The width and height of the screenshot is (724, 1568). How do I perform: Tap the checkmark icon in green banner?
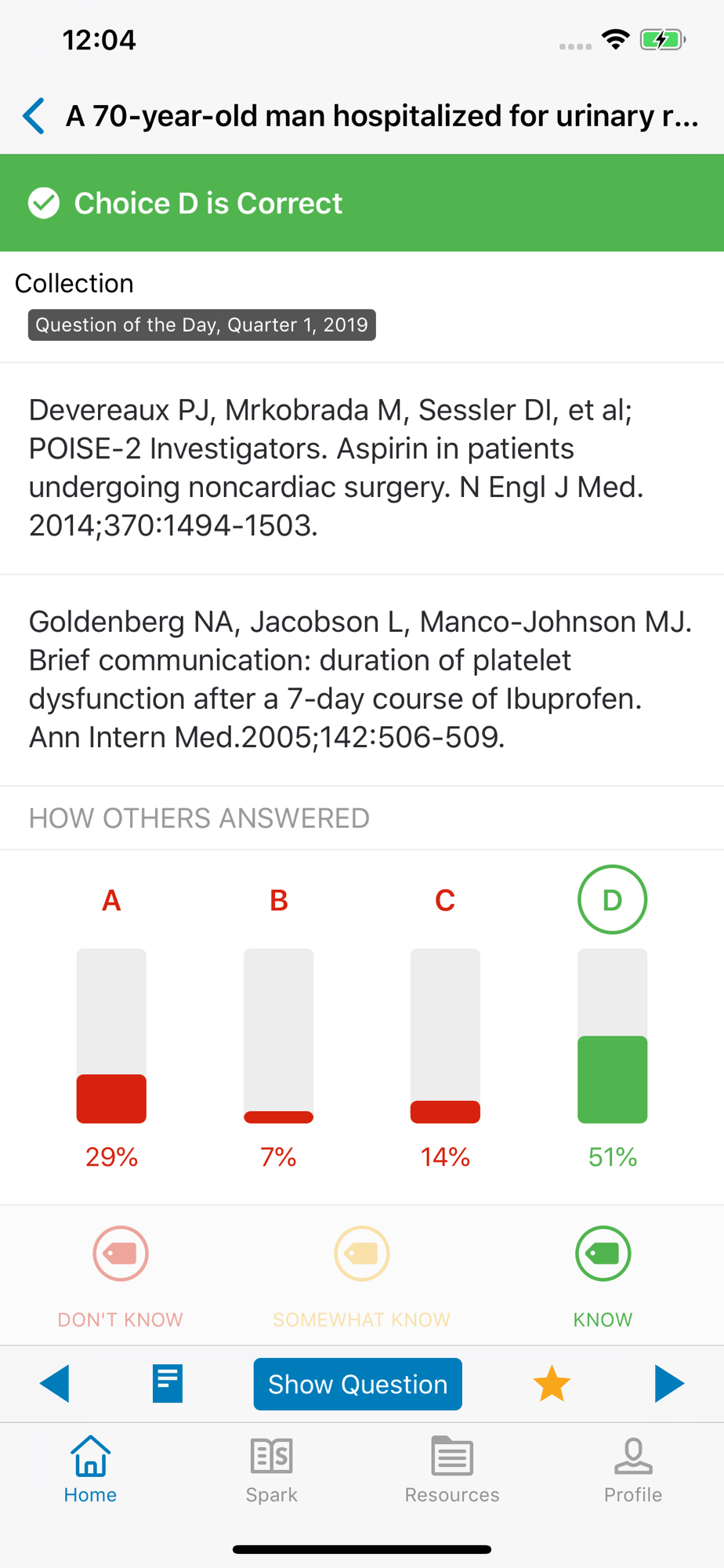(x=44, y=203)
